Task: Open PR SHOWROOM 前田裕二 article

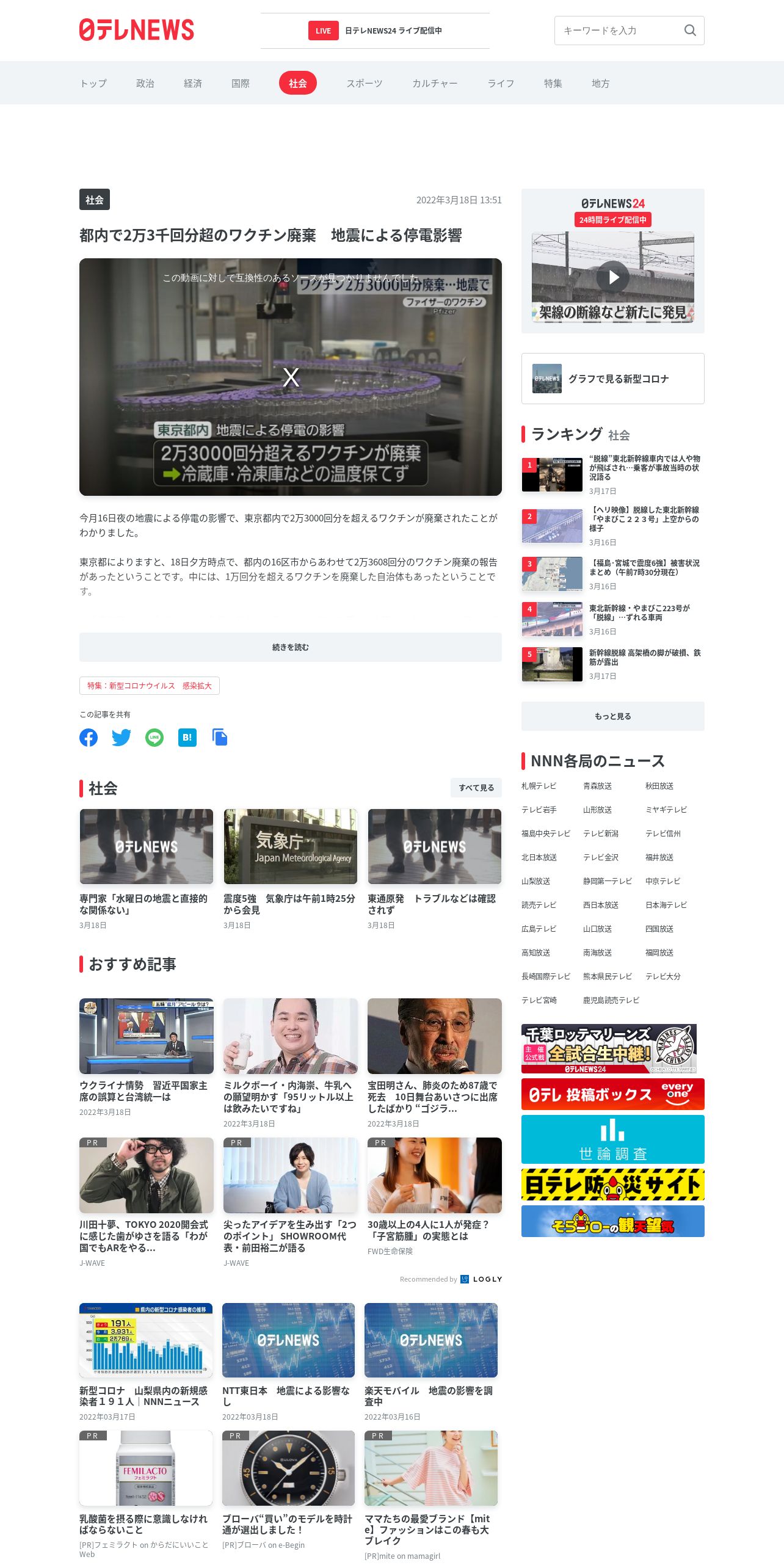Action: click(x=291, y=1202)
